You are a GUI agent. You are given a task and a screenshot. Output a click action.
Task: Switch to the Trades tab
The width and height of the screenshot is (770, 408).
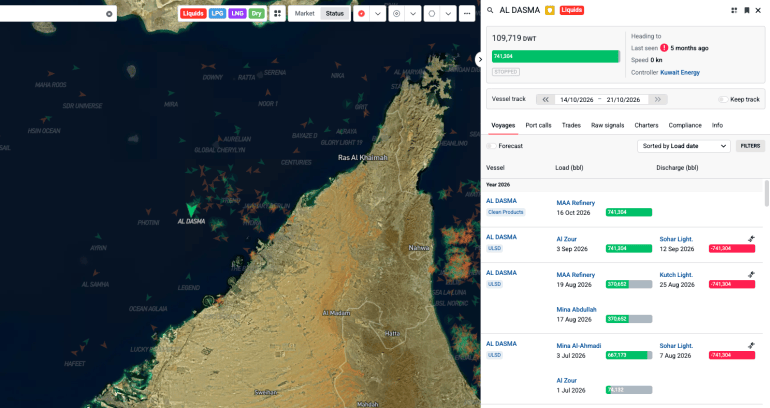tap(571, 125)
